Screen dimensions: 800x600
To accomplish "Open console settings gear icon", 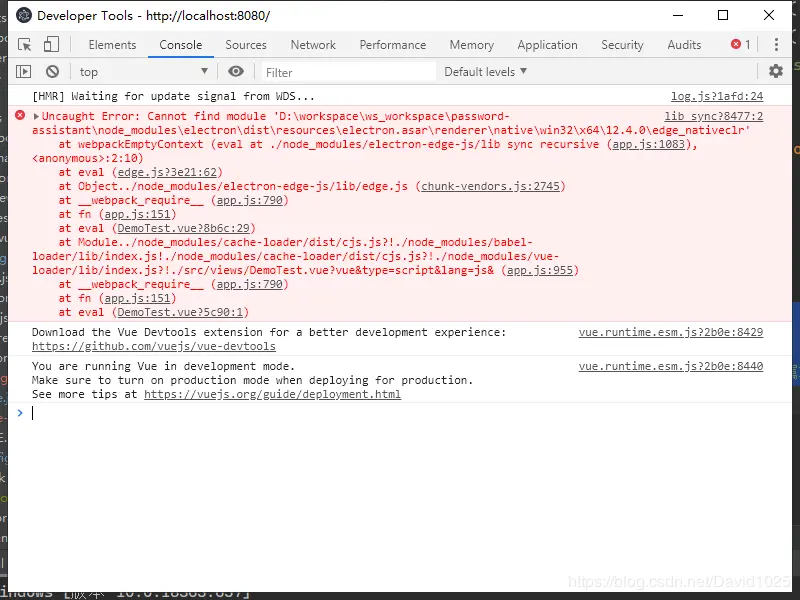I will 776,71.
